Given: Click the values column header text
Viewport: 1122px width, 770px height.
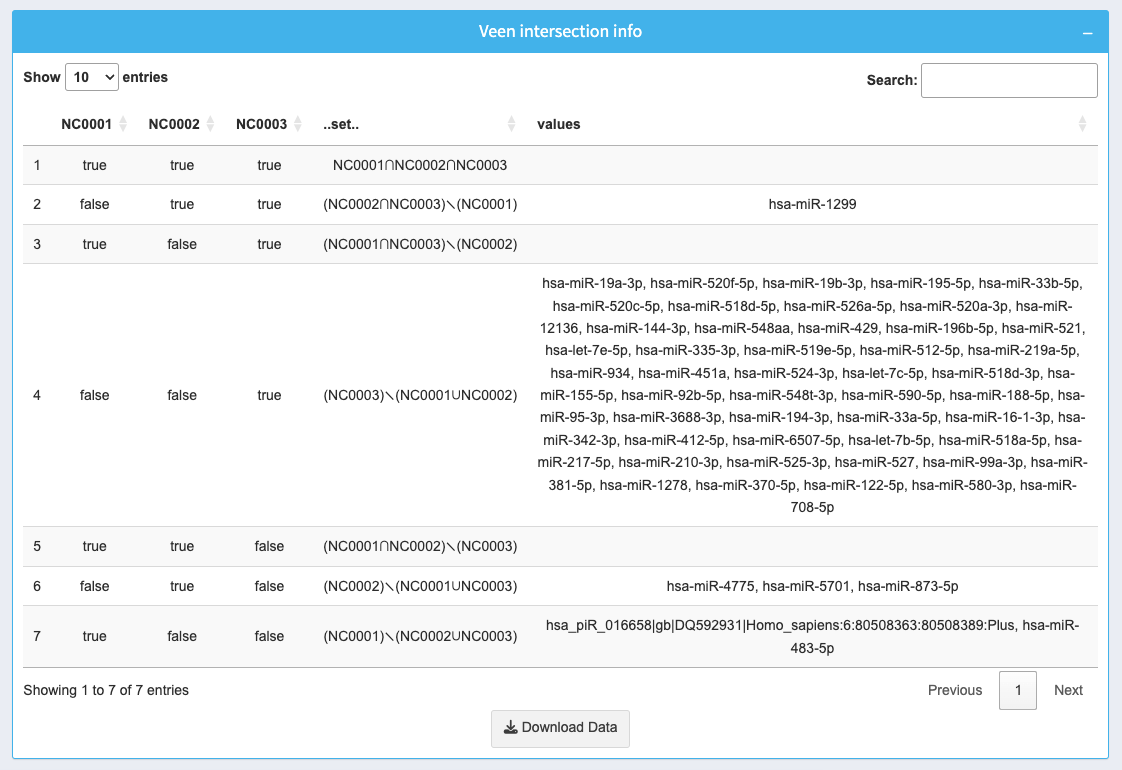Looking at the screenshot, I should [x=559, y=125].
